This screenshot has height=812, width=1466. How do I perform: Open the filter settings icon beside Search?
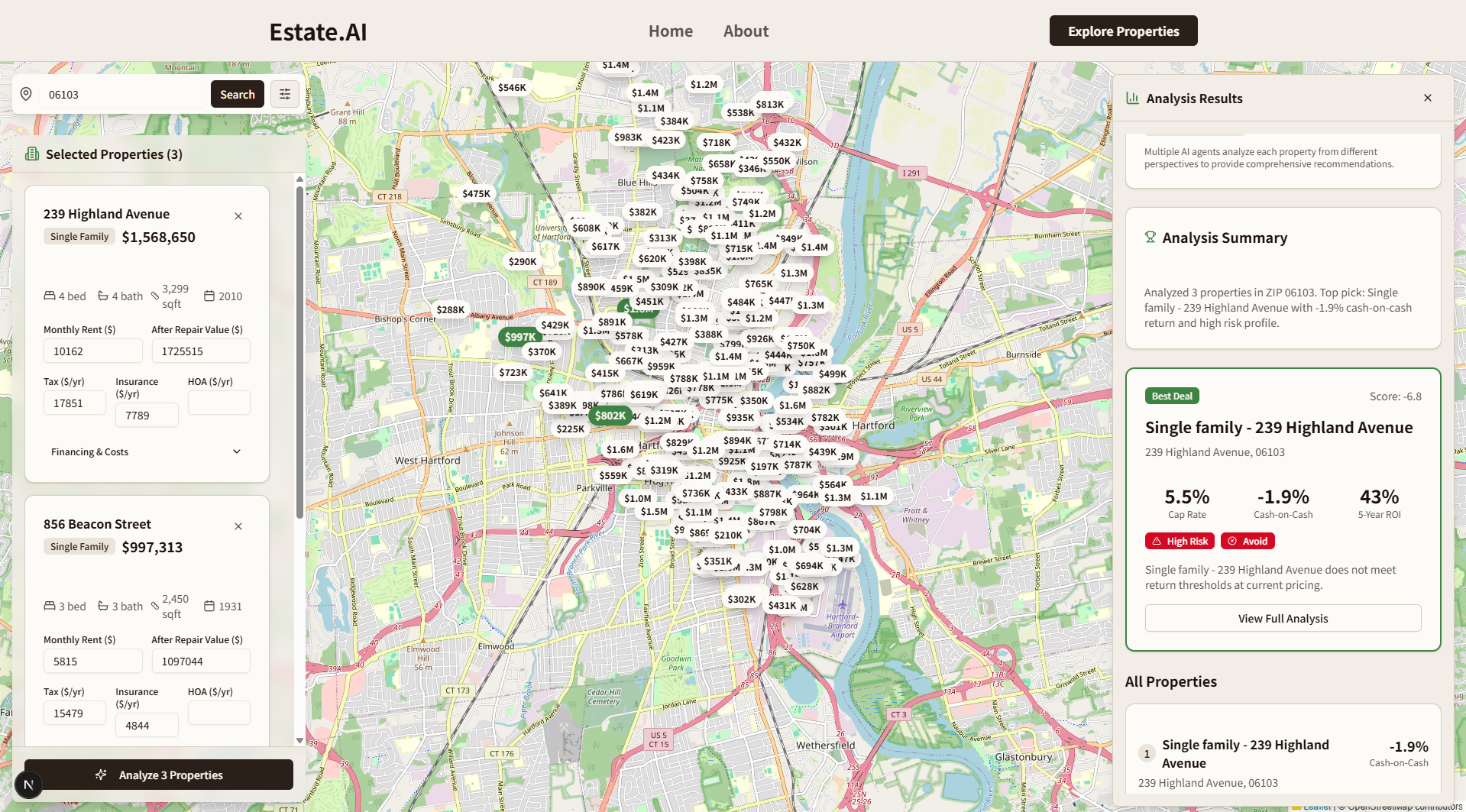[285, 94]
